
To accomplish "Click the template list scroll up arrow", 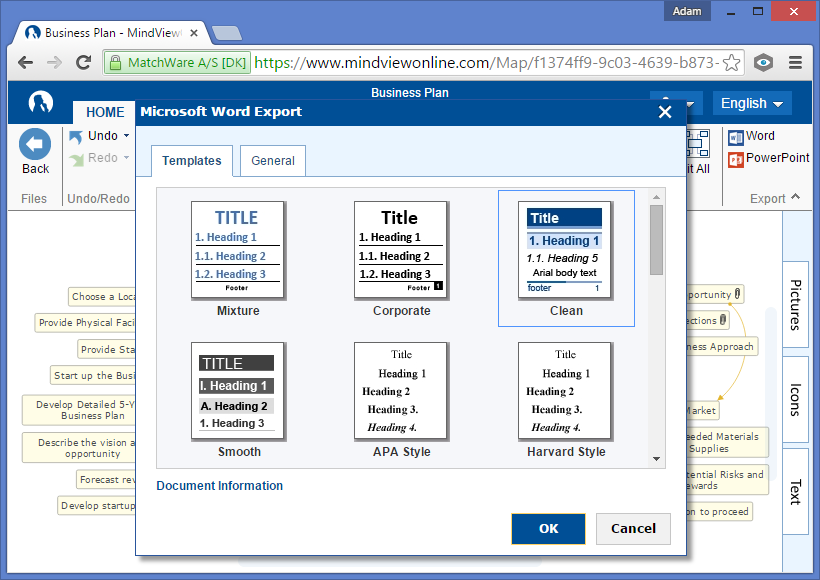I will tap(656, 197).
